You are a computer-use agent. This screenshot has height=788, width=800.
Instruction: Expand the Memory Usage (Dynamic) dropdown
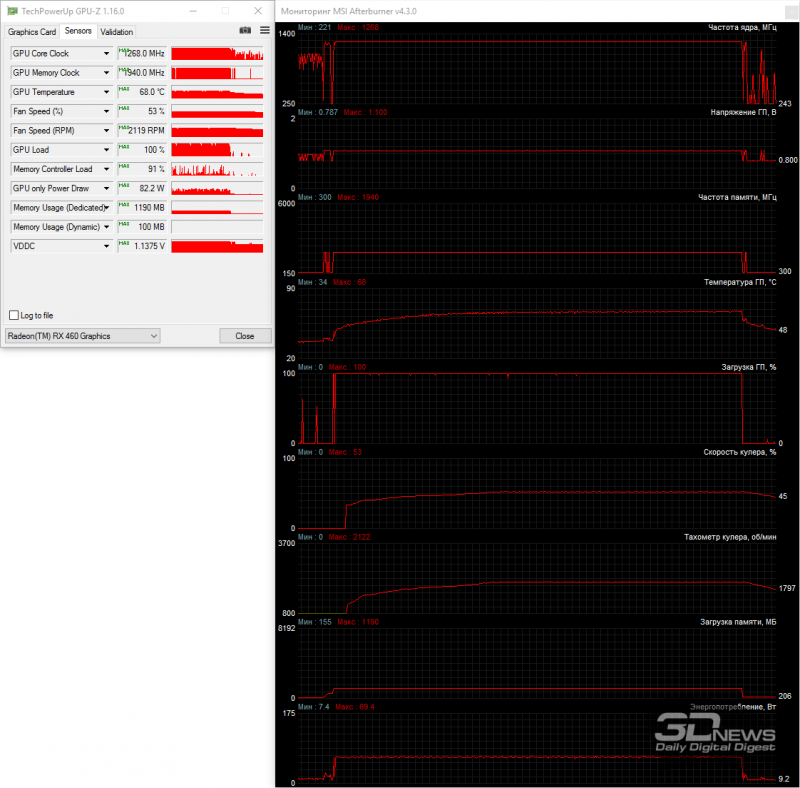(x=106, y=227)
